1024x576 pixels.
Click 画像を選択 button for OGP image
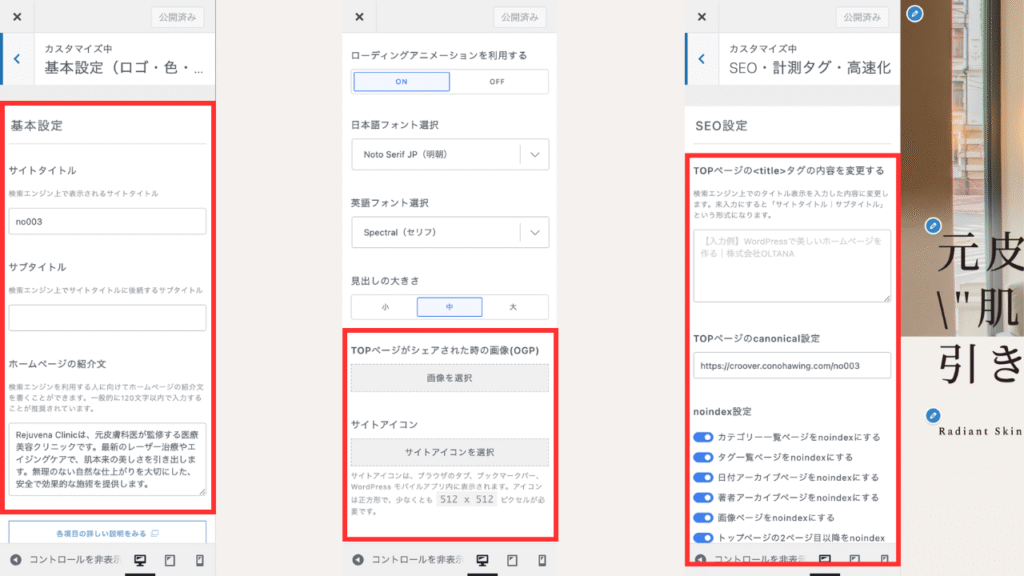point(449,378)
